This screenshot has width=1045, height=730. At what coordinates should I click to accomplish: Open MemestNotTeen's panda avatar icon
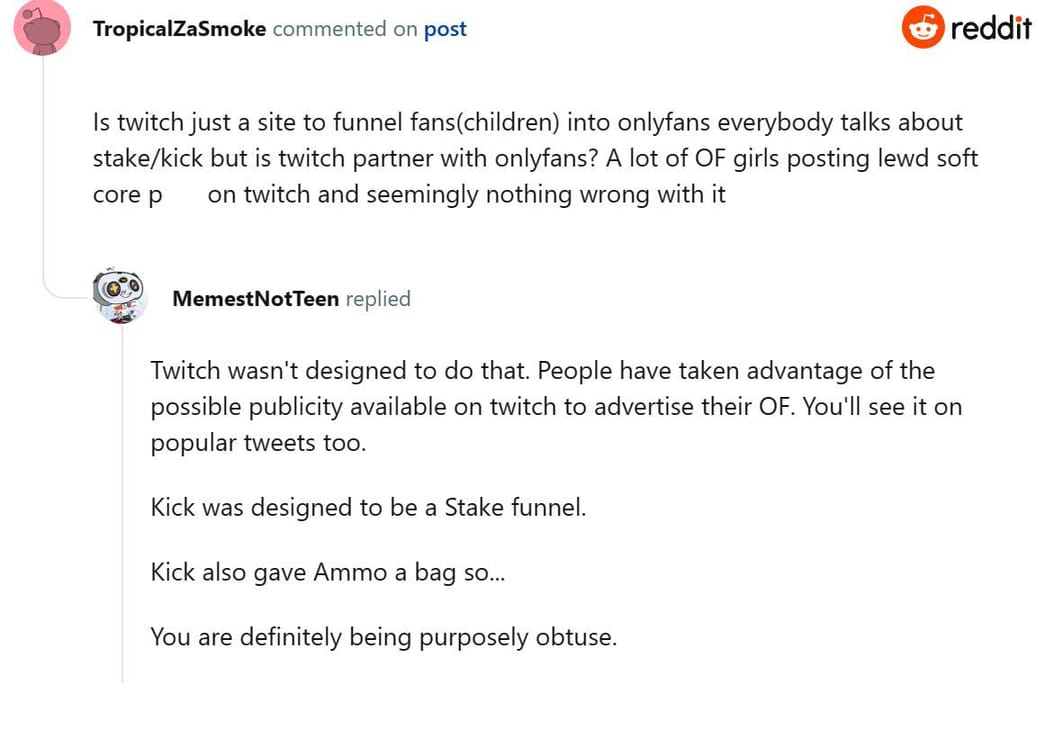(120, 296)
